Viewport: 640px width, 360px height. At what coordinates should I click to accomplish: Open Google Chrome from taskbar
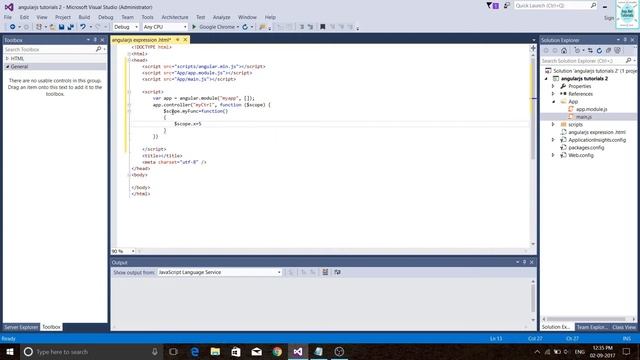[x=277, y=351]
